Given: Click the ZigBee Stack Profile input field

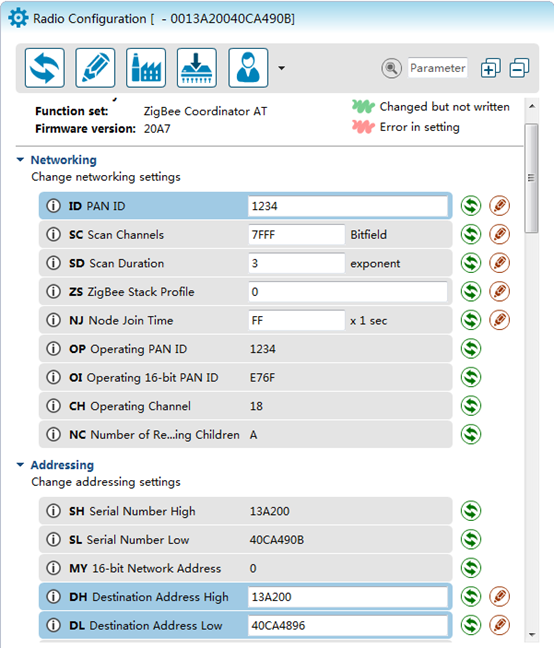Looking at the screenshot, I should 347,291.
